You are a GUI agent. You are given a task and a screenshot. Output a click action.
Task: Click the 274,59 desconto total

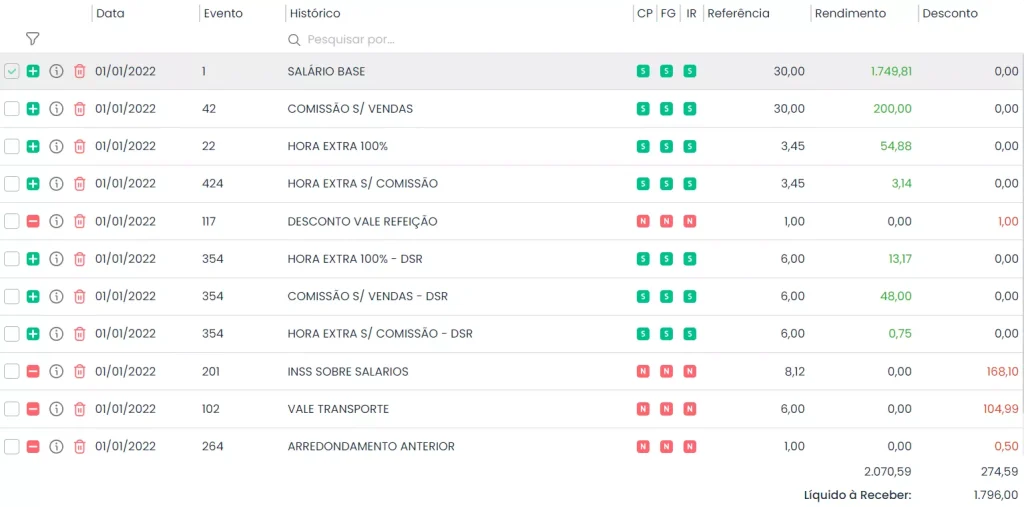[x=999, y=471]
